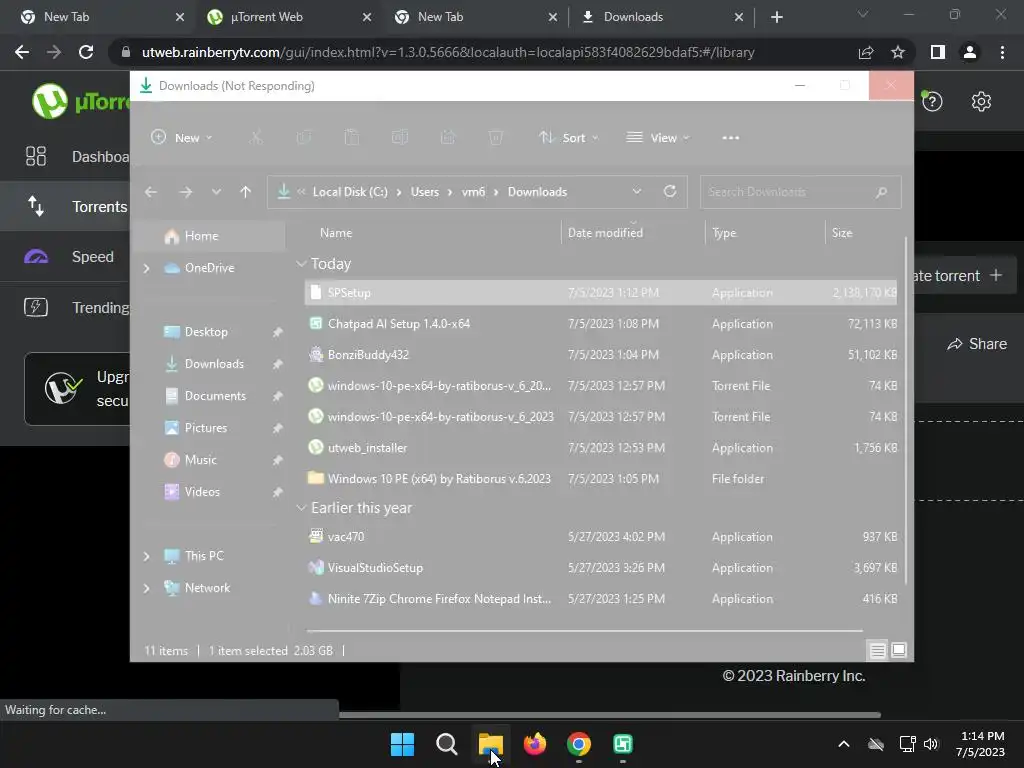The width and height of the screenshot is (1024, 768).
Task: Expand address bar history dropdown
Action: (x=637, y=191)
